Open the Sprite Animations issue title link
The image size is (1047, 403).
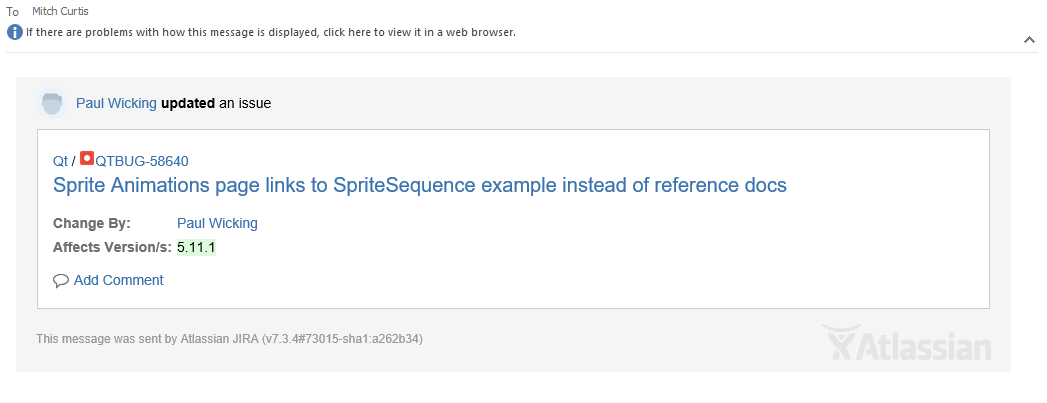[x=420, y=185]
